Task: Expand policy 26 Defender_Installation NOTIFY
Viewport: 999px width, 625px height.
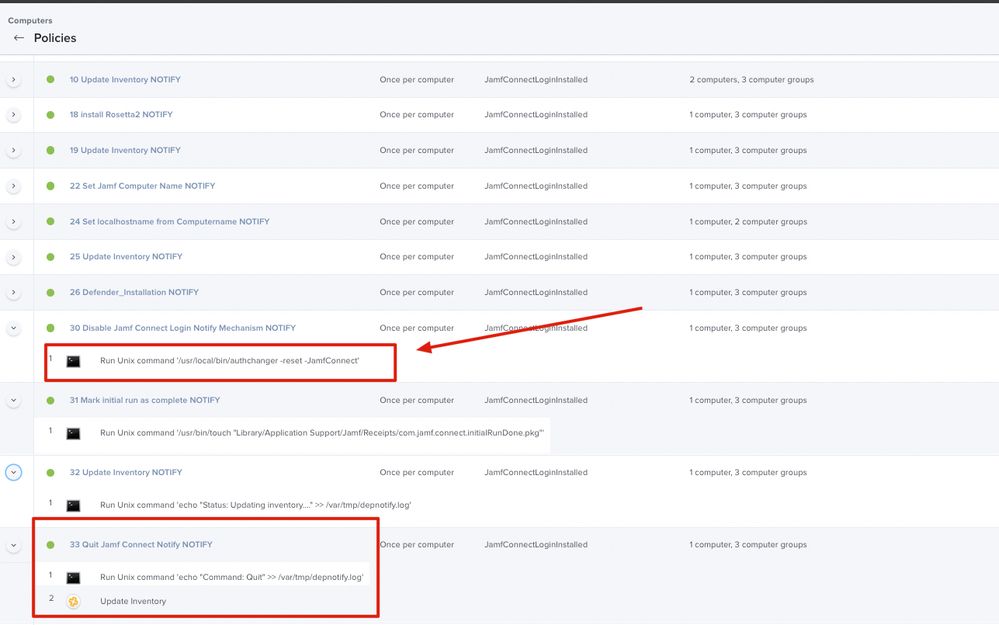Action: pos(13,292)
